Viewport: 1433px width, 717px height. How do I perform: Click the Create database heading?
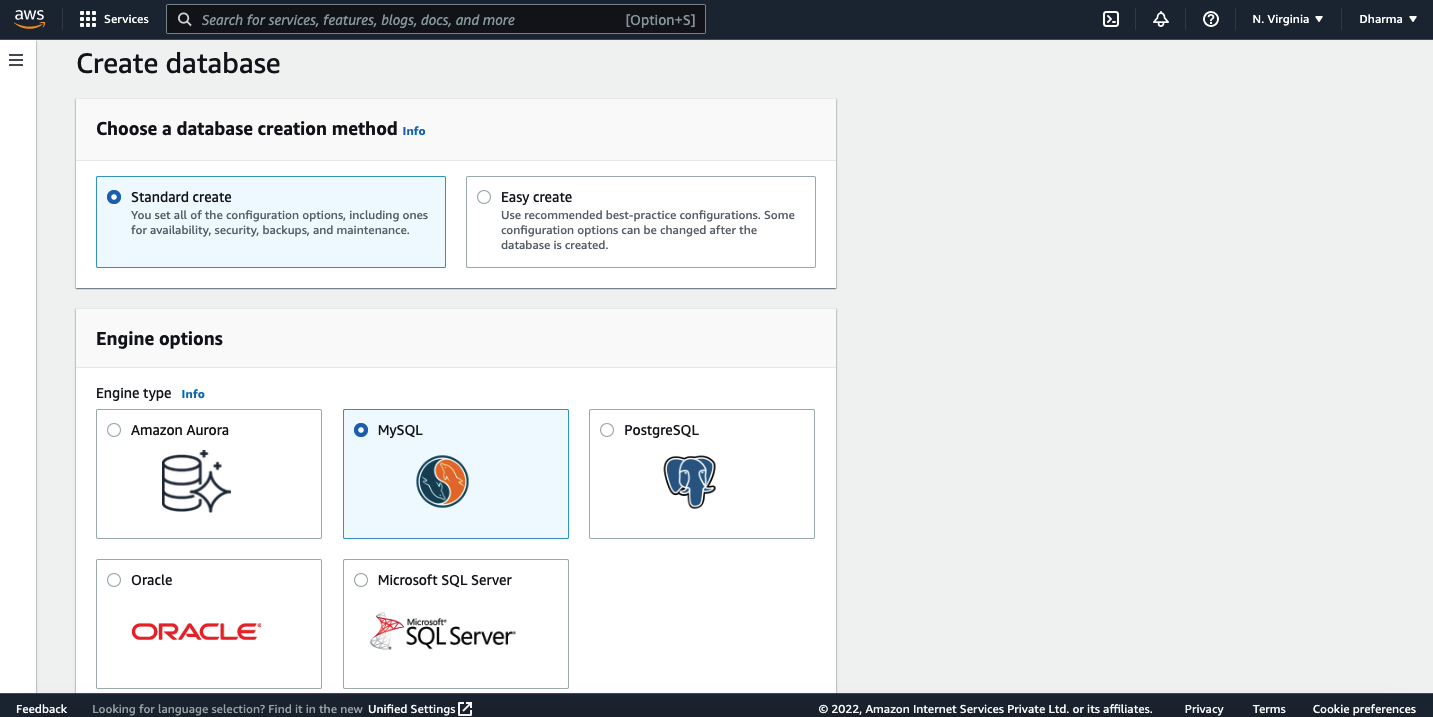coord(178,64)
